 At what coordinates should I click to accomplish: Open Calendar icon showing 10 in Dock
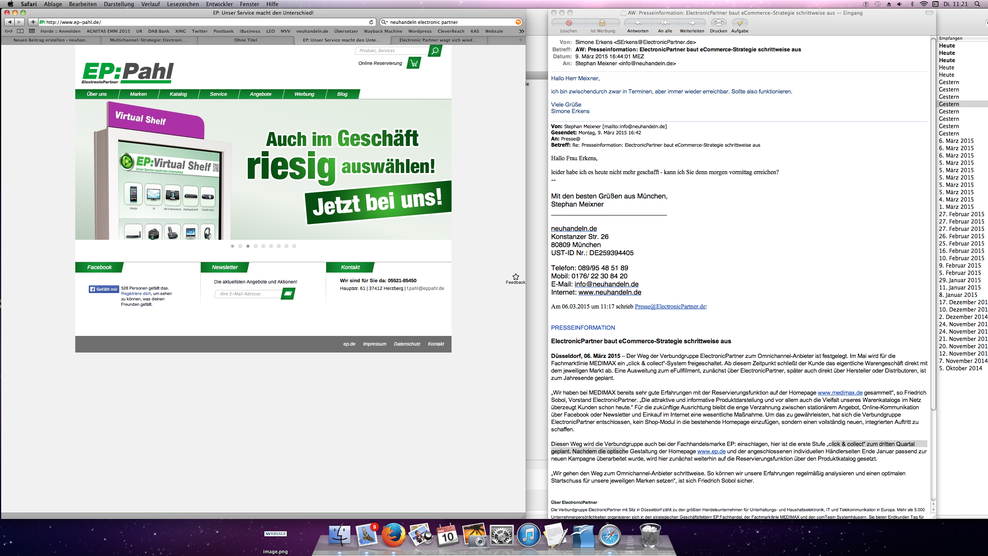pyautogui.click(x=447, y=535)
